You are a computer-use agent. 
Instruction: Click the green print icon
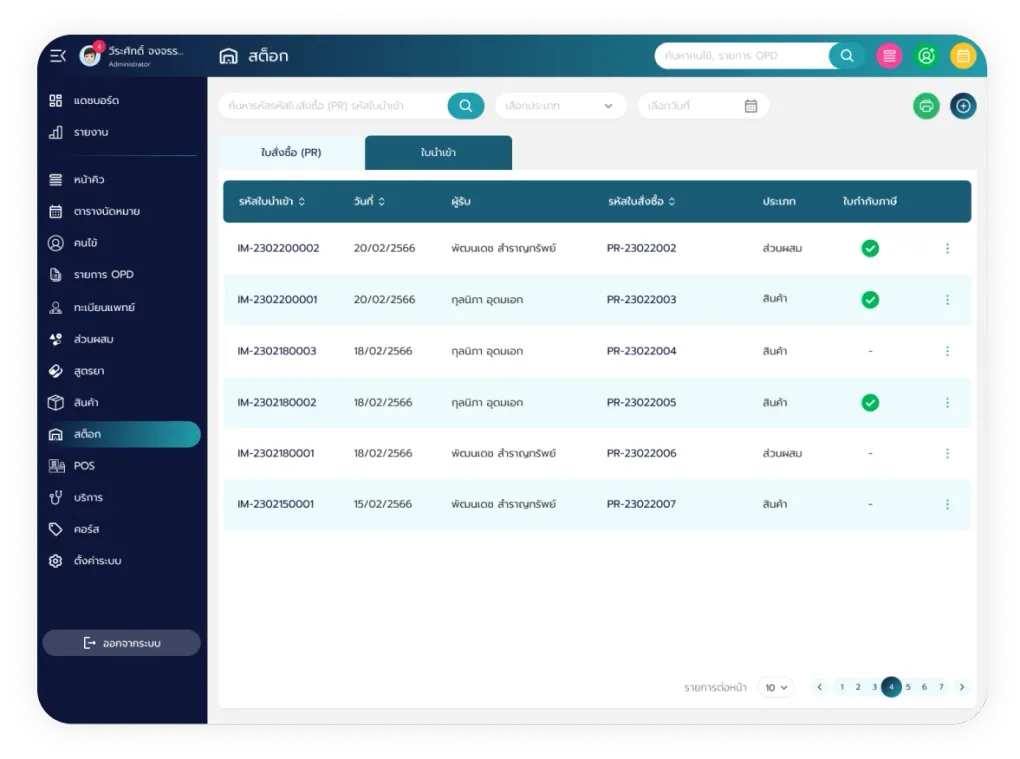pos(926,106)
